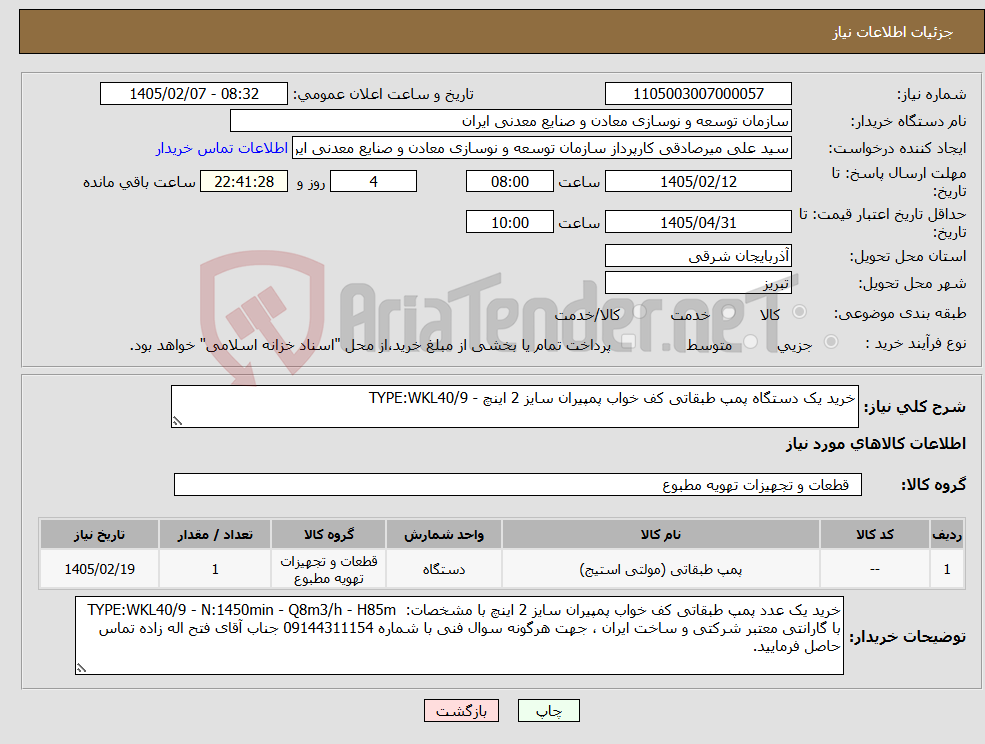This screenshot has height=744, width=985.
Task: Click remaining time field 22:41:28
Action: [244, 182]
